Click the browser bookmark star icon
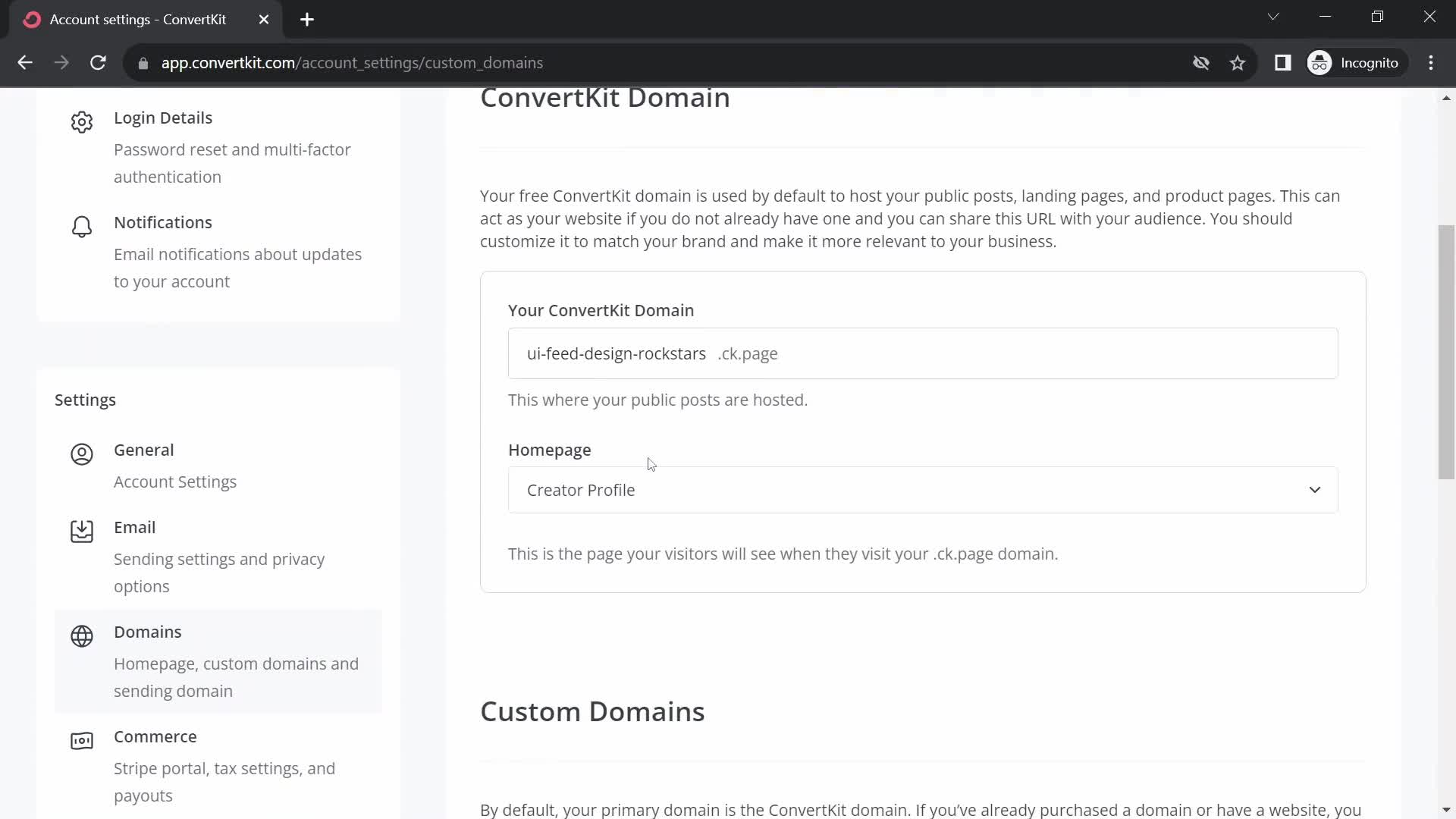 tap(1238, 62)
